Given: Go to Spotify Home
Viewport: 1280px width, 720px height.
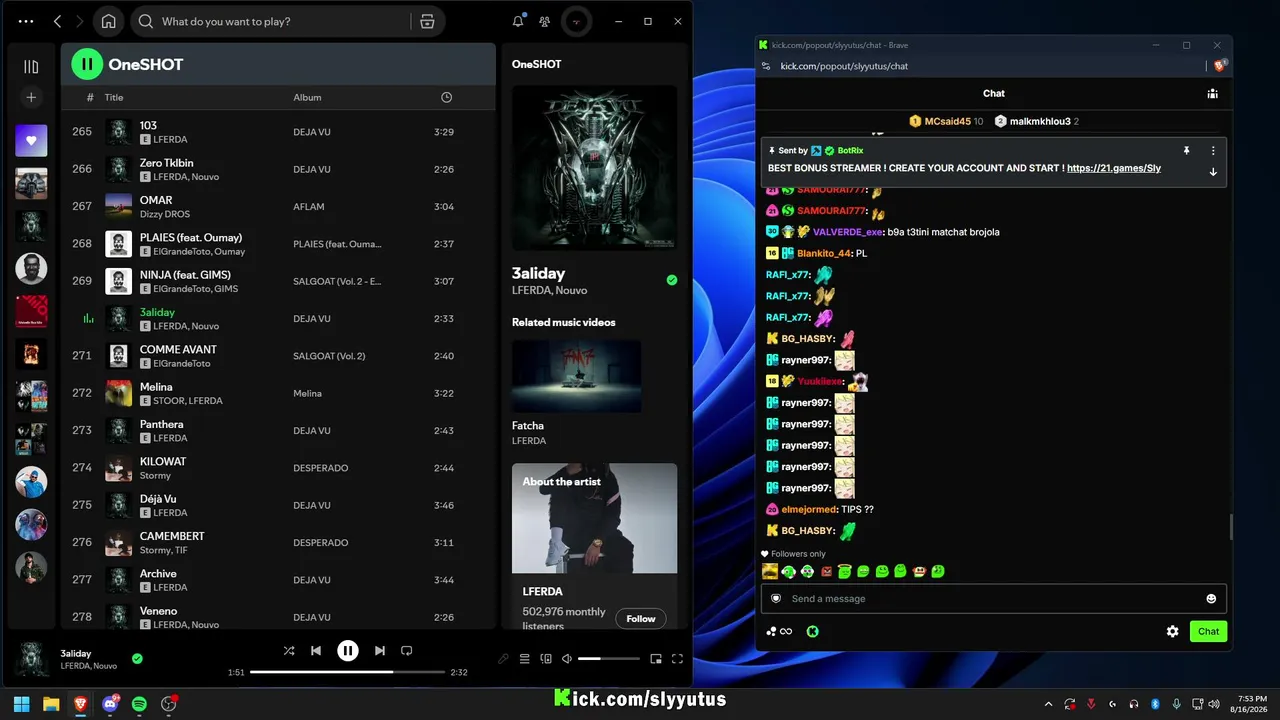Looking at the screenshot, I should coord(108,21).
